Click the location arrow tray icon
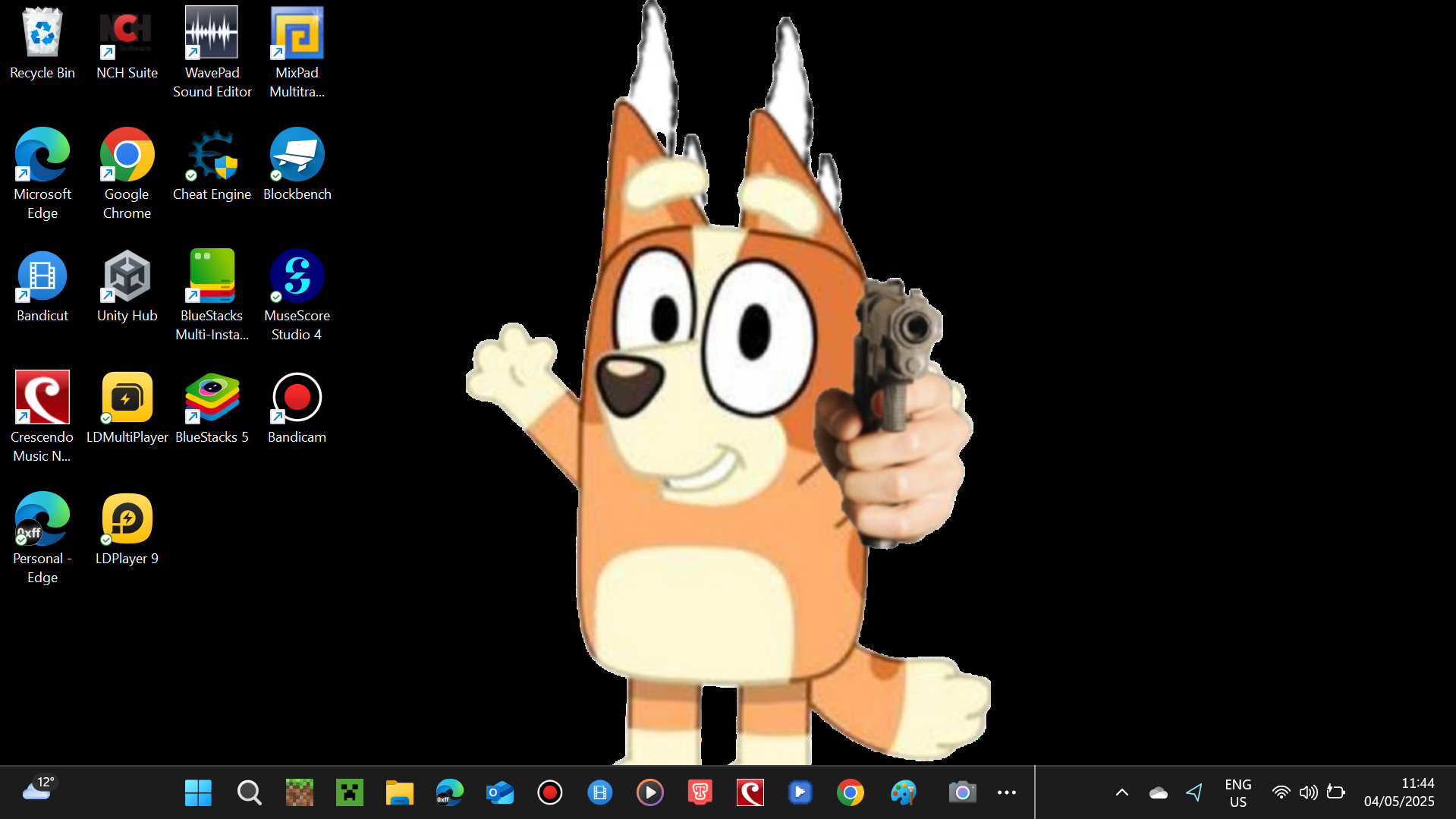The width and height of the screenshot is (1456, 819). click(x=1195, y=792)
